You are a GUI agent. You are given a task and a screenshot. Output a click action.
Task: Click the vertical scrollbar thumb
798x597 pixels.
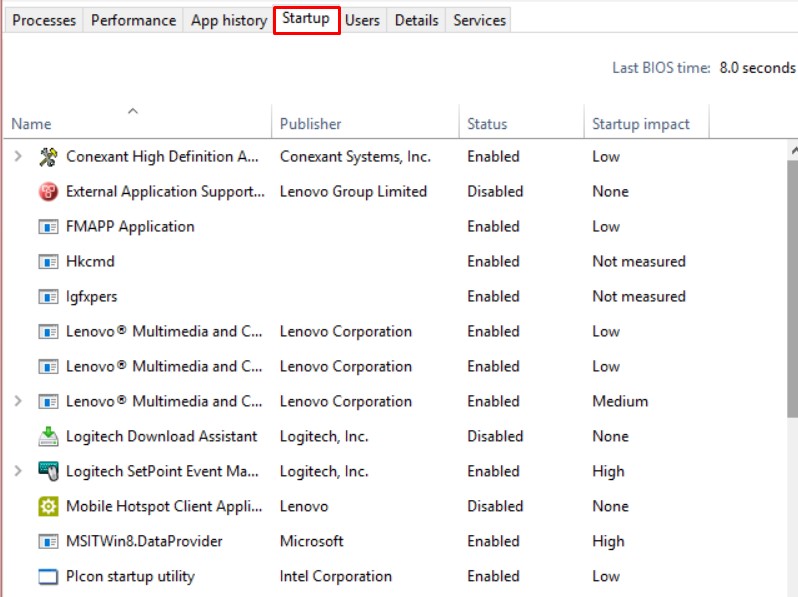coord(793,289)
